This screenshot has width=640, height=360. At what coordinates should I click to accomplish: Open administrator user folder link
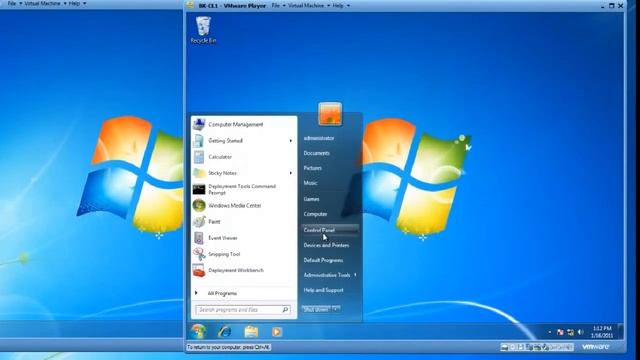pyautogui.click(x=319, y=138)
